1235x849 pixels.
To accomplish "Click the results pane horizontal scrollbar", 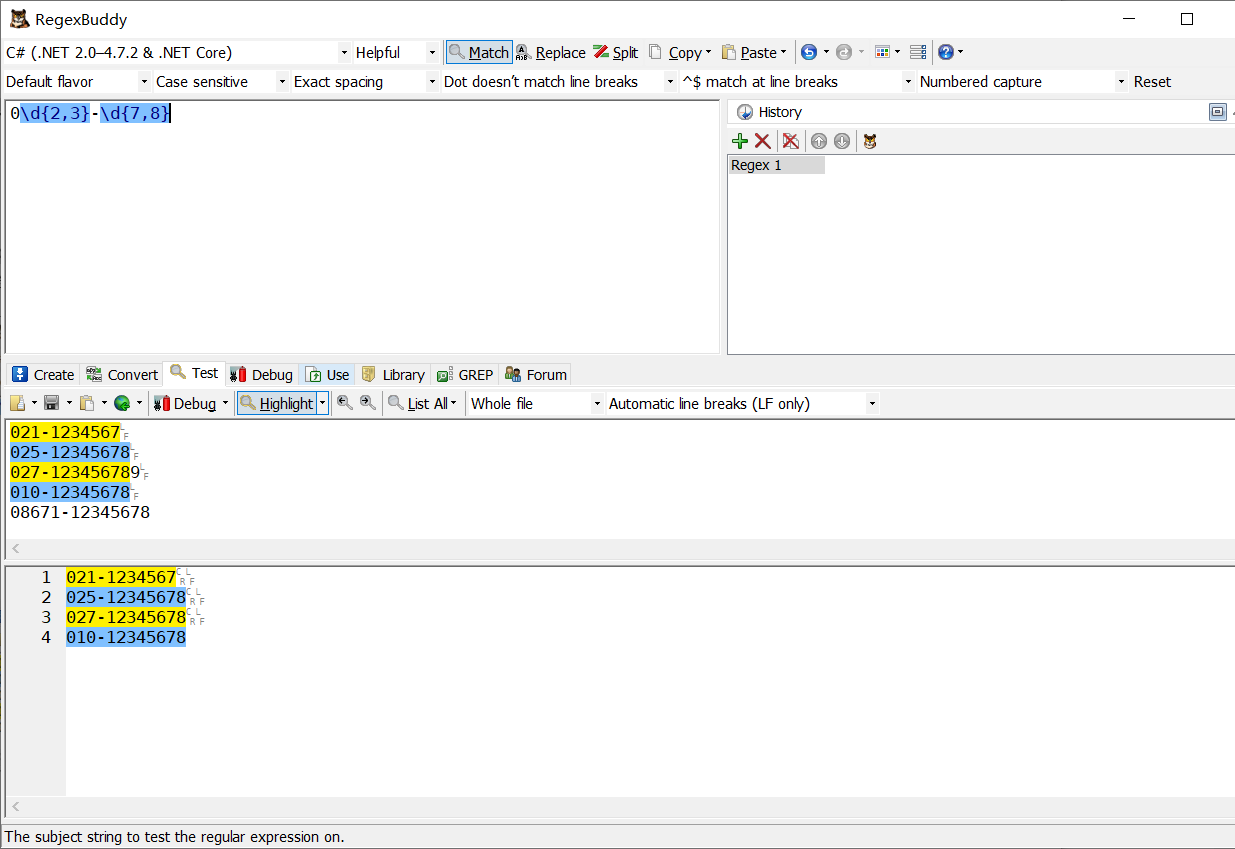I will point(620,806).
